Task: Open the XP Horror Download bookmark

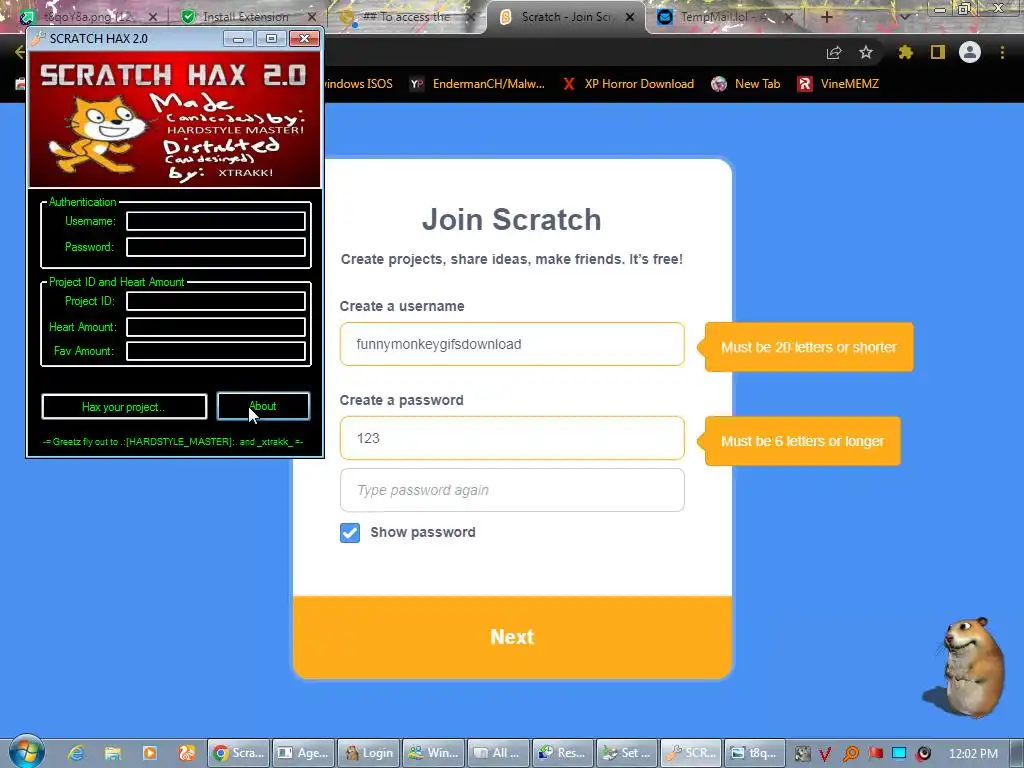Action: tap(628, 84)
